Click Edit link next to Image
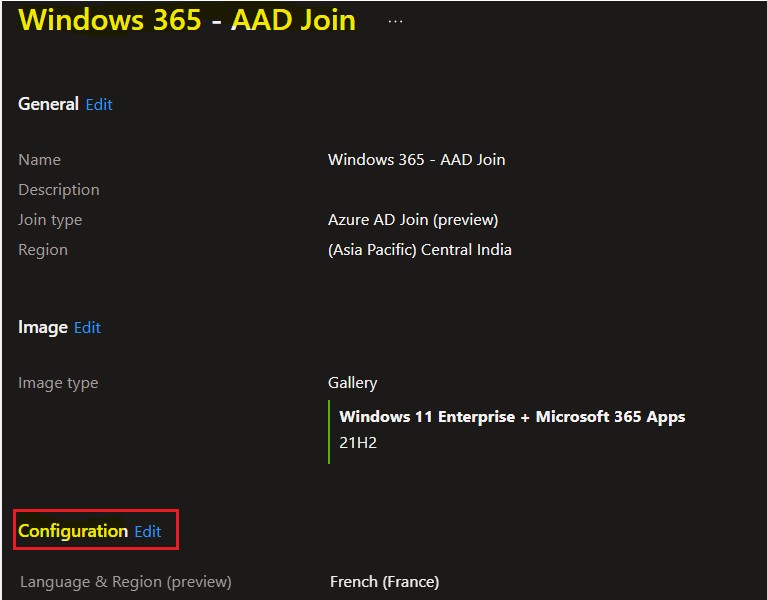 pos(87,328)
